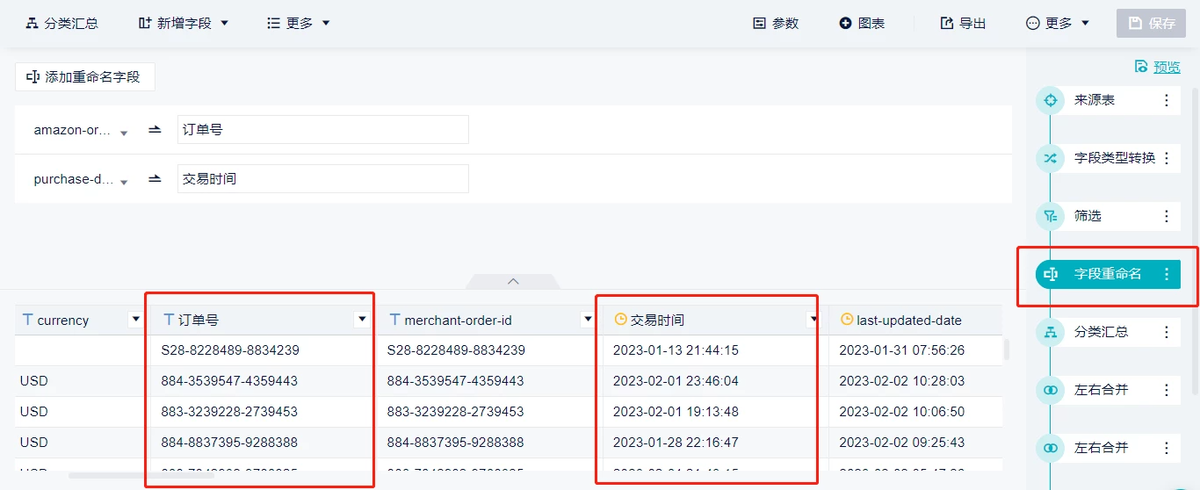Image resolution: width=1200 pixels, height=490 pixels.
Task: Click the cell 2023-02-02 10:06:50
Action: 902,412
